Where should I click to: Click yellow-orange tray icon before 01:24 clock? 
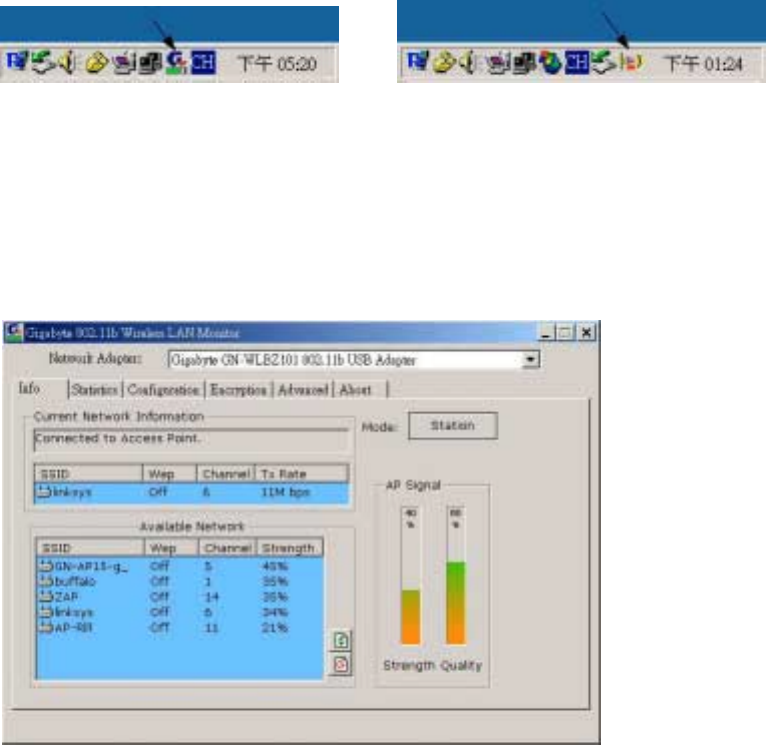(631, 62)
